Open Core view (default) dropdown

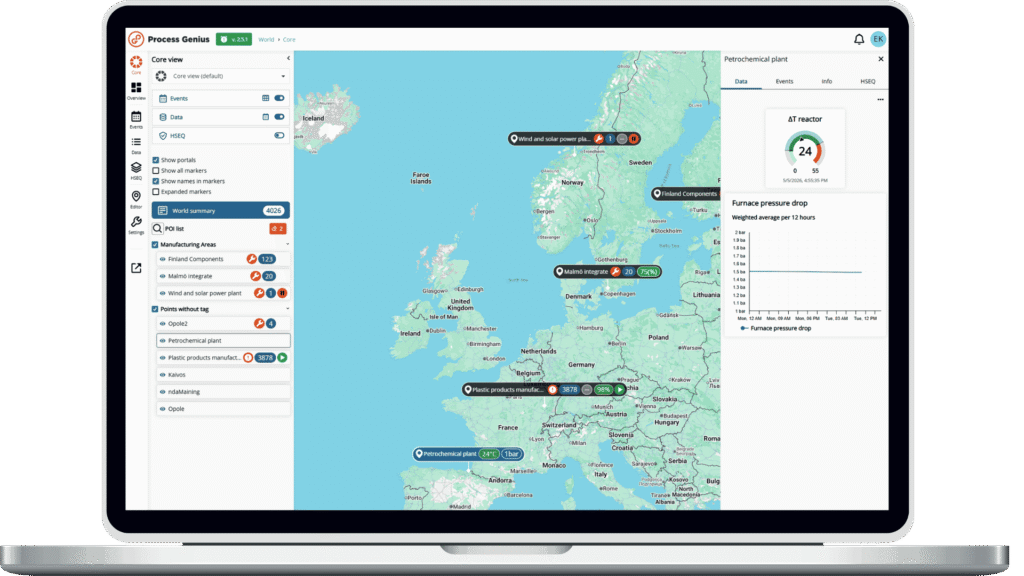[221, 76]
